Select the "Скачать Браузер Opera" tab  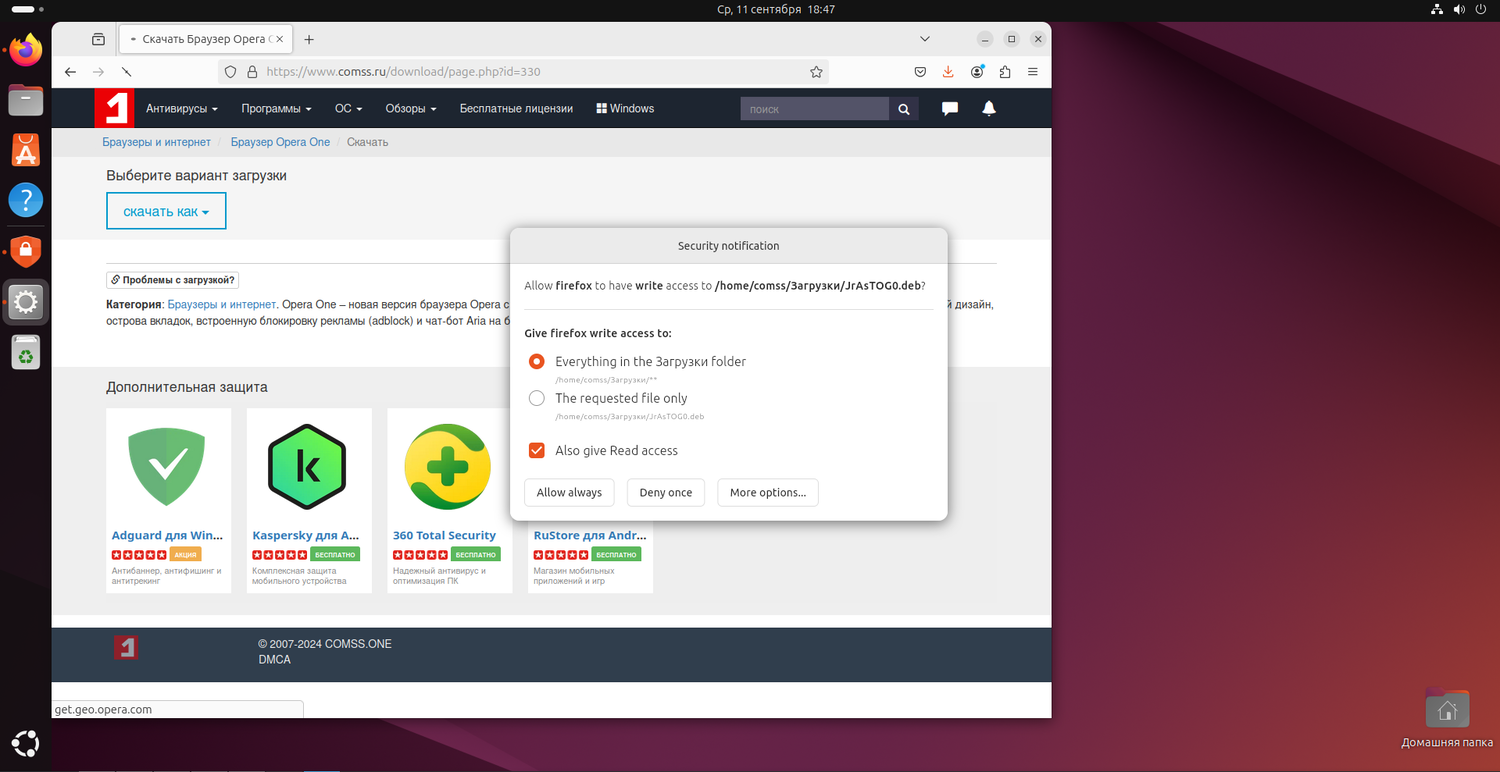pos(204,39)
